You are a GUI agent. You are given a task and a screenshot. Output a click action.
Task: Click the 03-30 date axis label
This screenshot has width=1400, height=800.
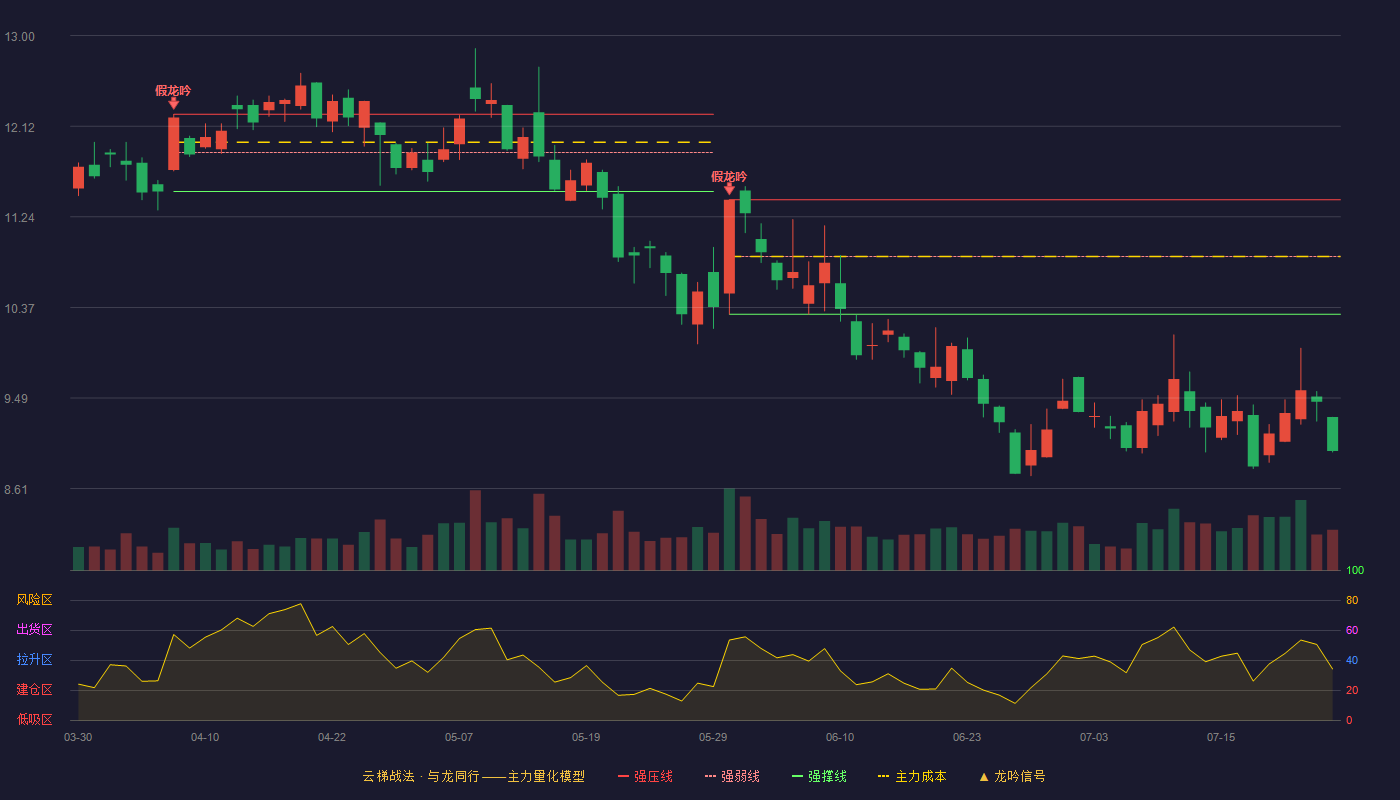pyautogui.click(x=78, y=737)
